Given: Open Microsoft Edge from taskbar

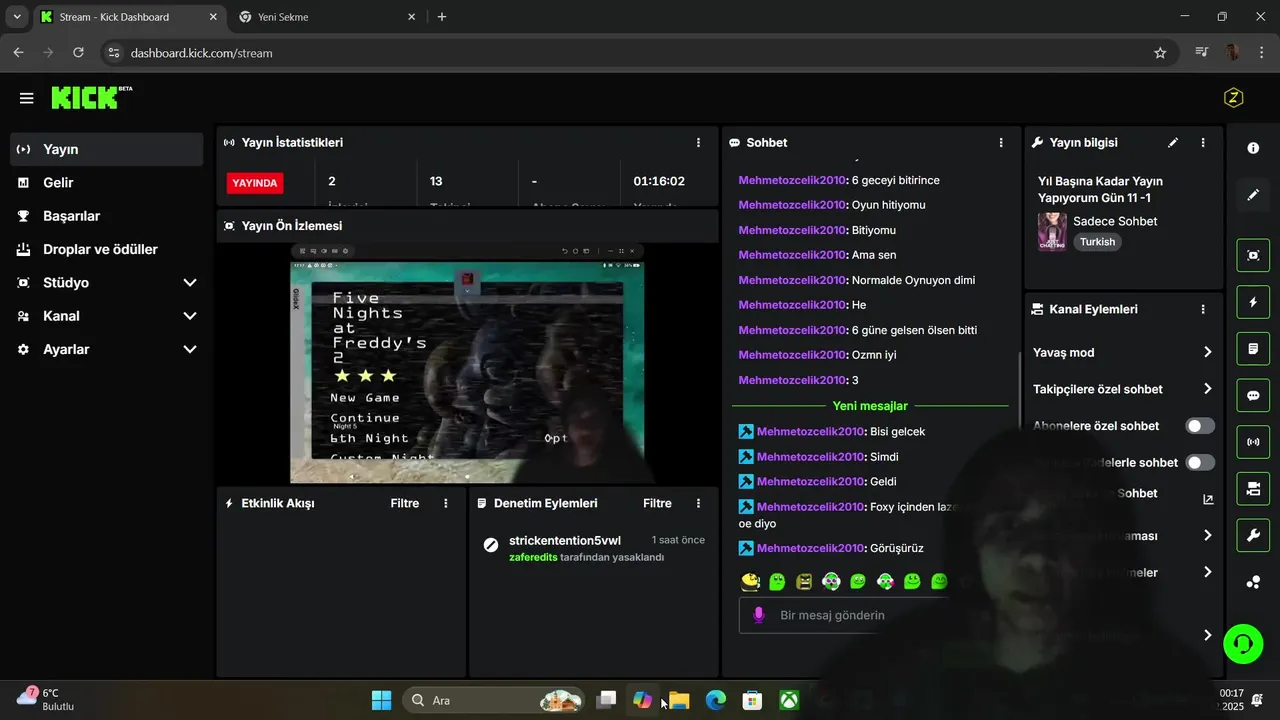Looking at the screenshot, I should click(x=716, y=700).
